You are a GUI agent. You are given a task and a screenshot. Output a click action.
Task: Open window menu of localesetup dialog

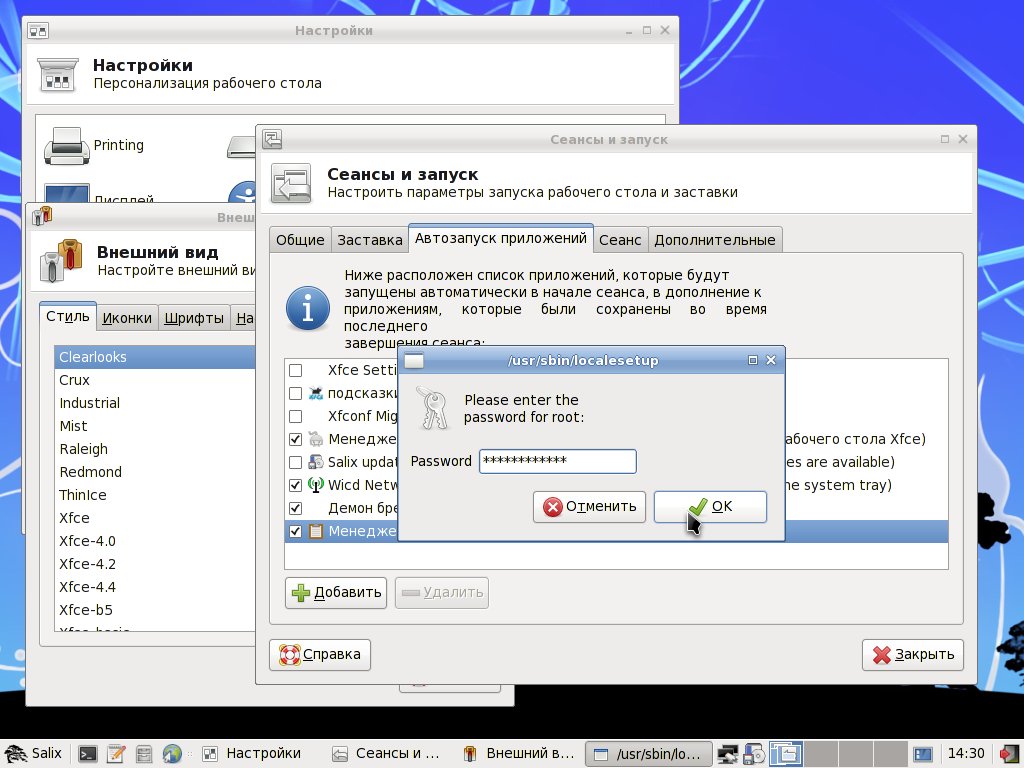[x=415, y=360]
